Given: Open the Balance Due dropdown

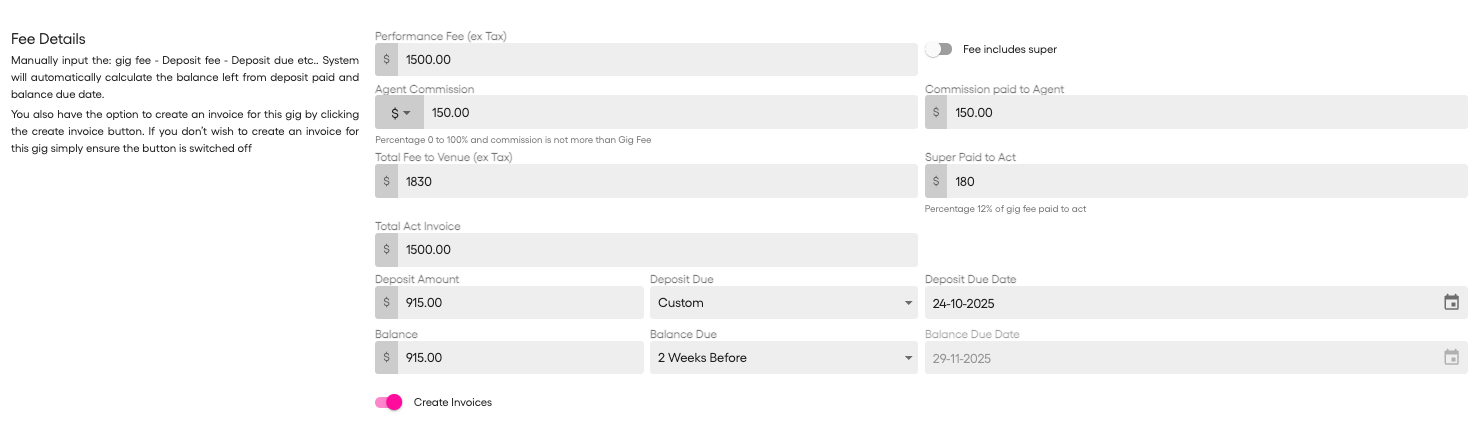Looking at the screenshot, I should [x=783, y=358].
